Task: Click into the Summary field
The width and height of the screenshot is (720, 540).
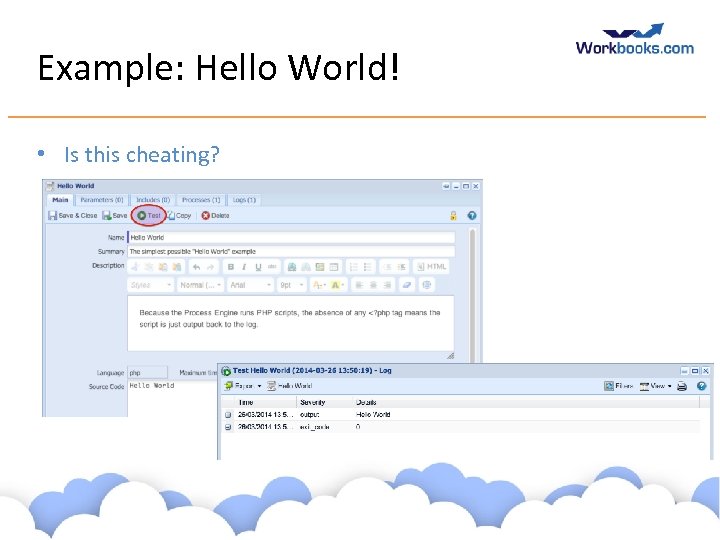Action: [291, 251]
